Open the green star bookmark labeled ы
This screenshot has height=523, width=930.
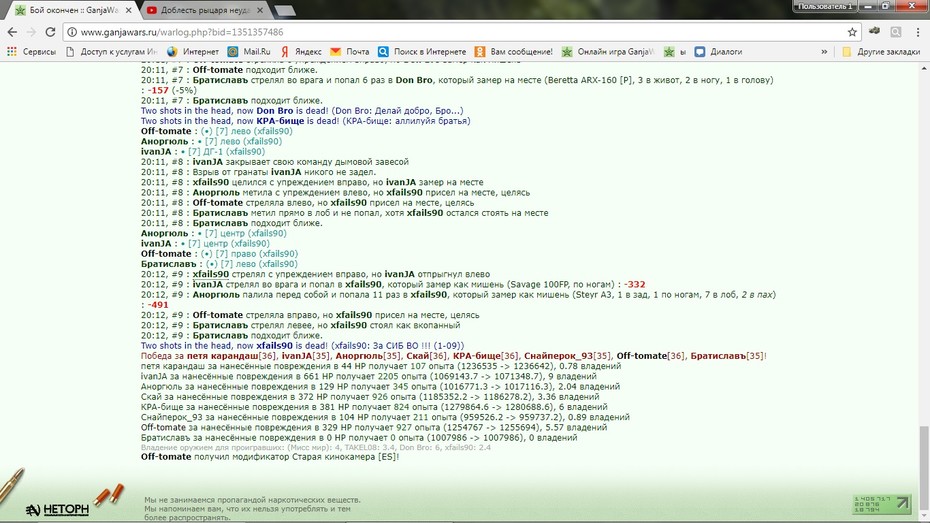(675, 52)
